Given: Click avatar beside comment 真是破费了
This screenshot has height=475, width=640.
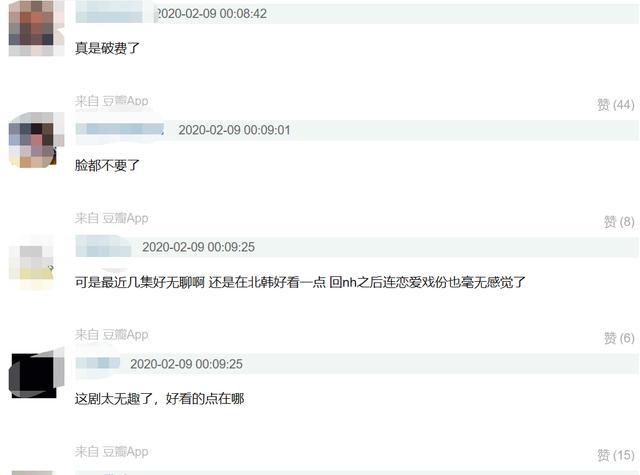Looking at the screenshot, I should pyautogui.click(x=34, y=28).
